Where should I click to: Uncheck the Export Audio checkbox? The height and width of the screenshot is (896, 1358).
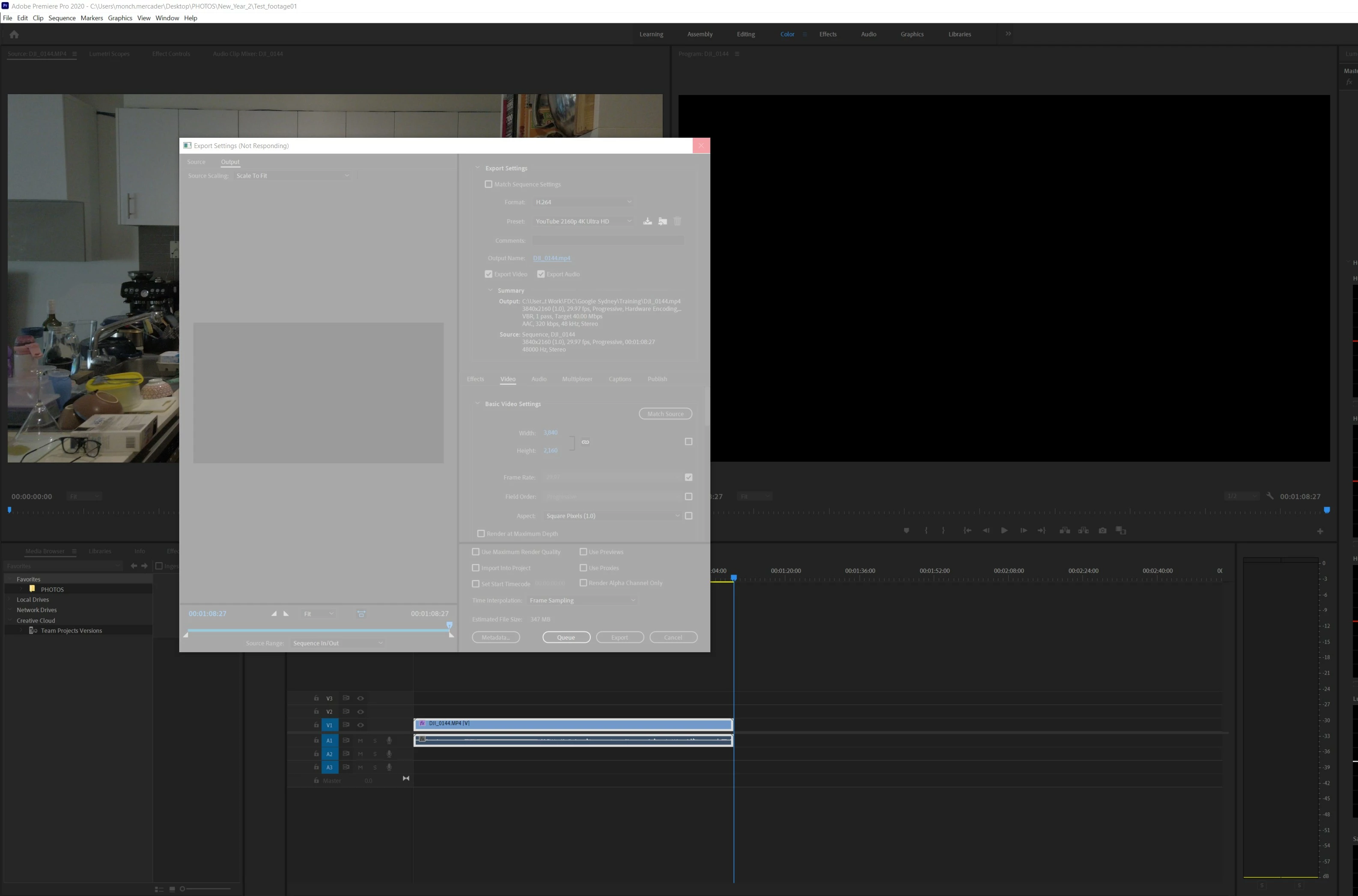tap(541, 274)
